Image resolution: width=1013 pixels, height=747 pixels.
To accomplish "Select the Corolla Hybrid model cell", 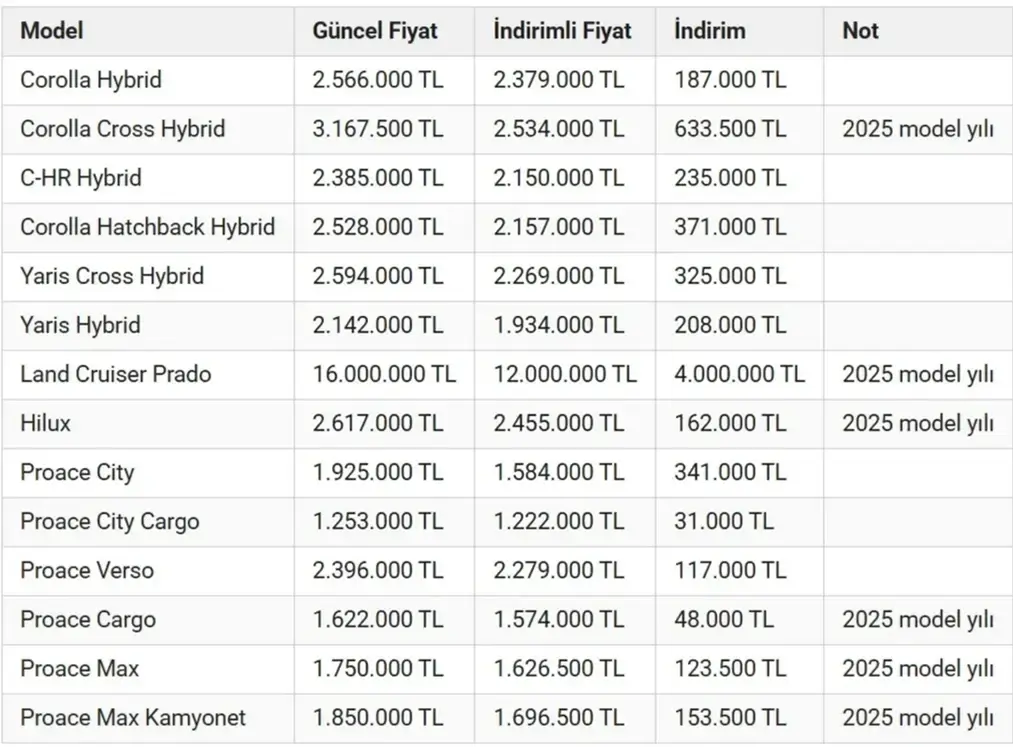I will (91, 80).
